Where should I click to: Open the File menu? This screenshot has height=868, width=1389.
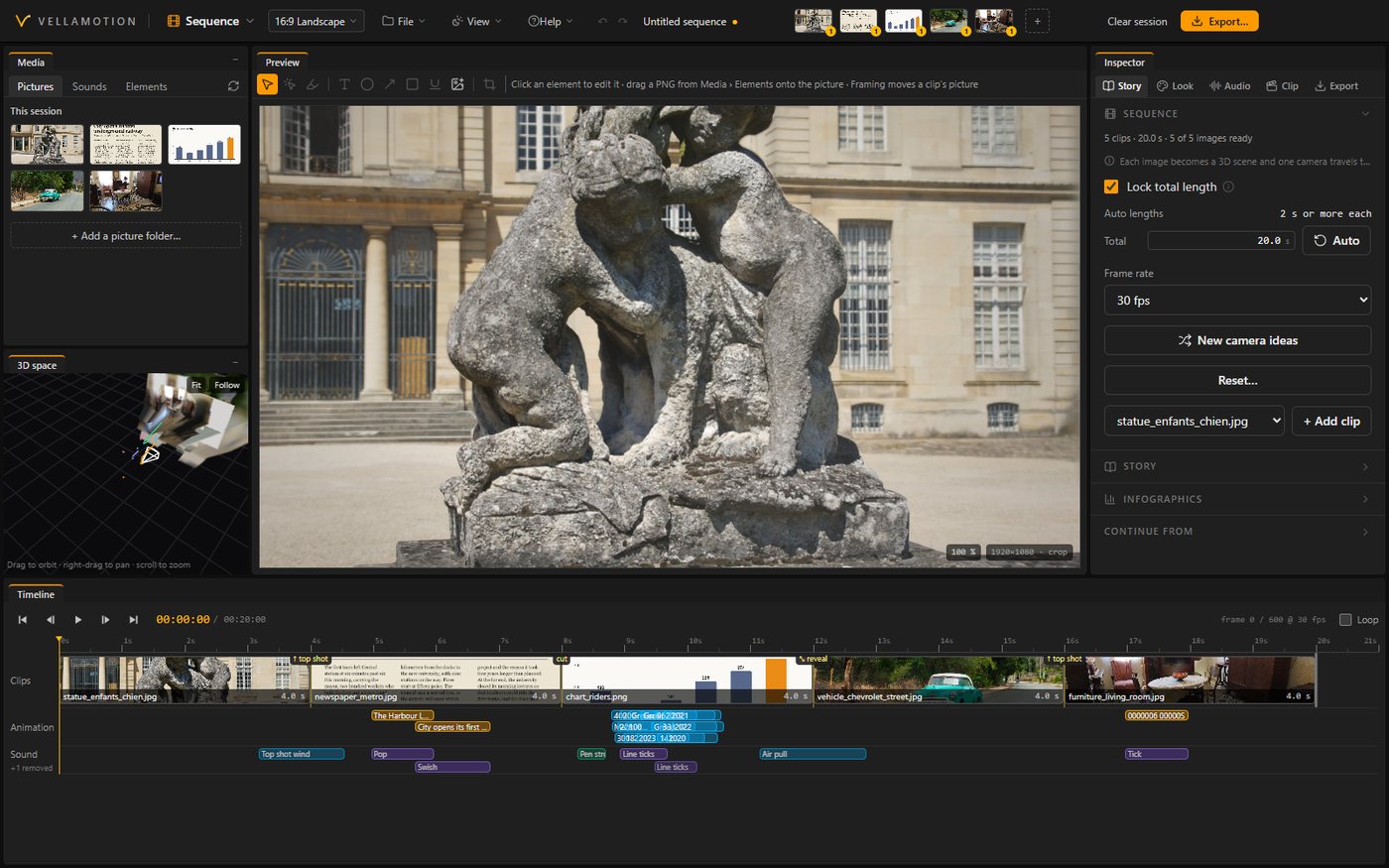tap(404, 21)
